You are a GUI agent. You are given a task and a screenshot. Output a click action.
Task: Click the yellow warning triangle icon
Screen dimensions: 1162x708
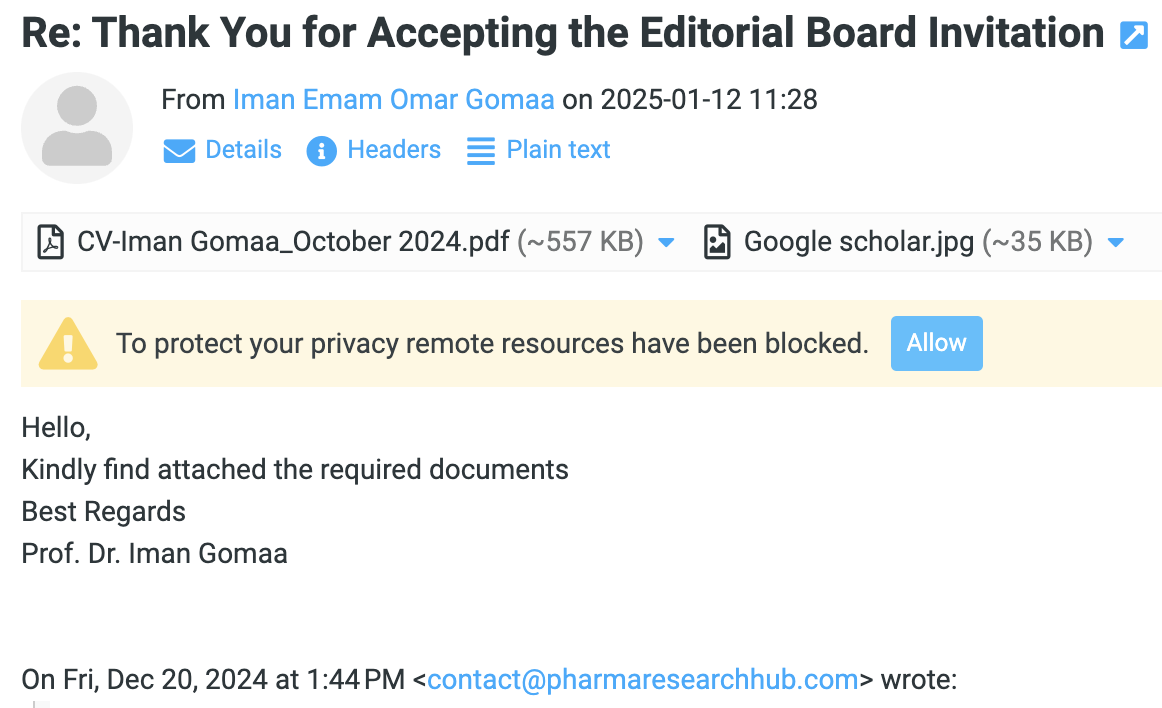click(68, 344)
